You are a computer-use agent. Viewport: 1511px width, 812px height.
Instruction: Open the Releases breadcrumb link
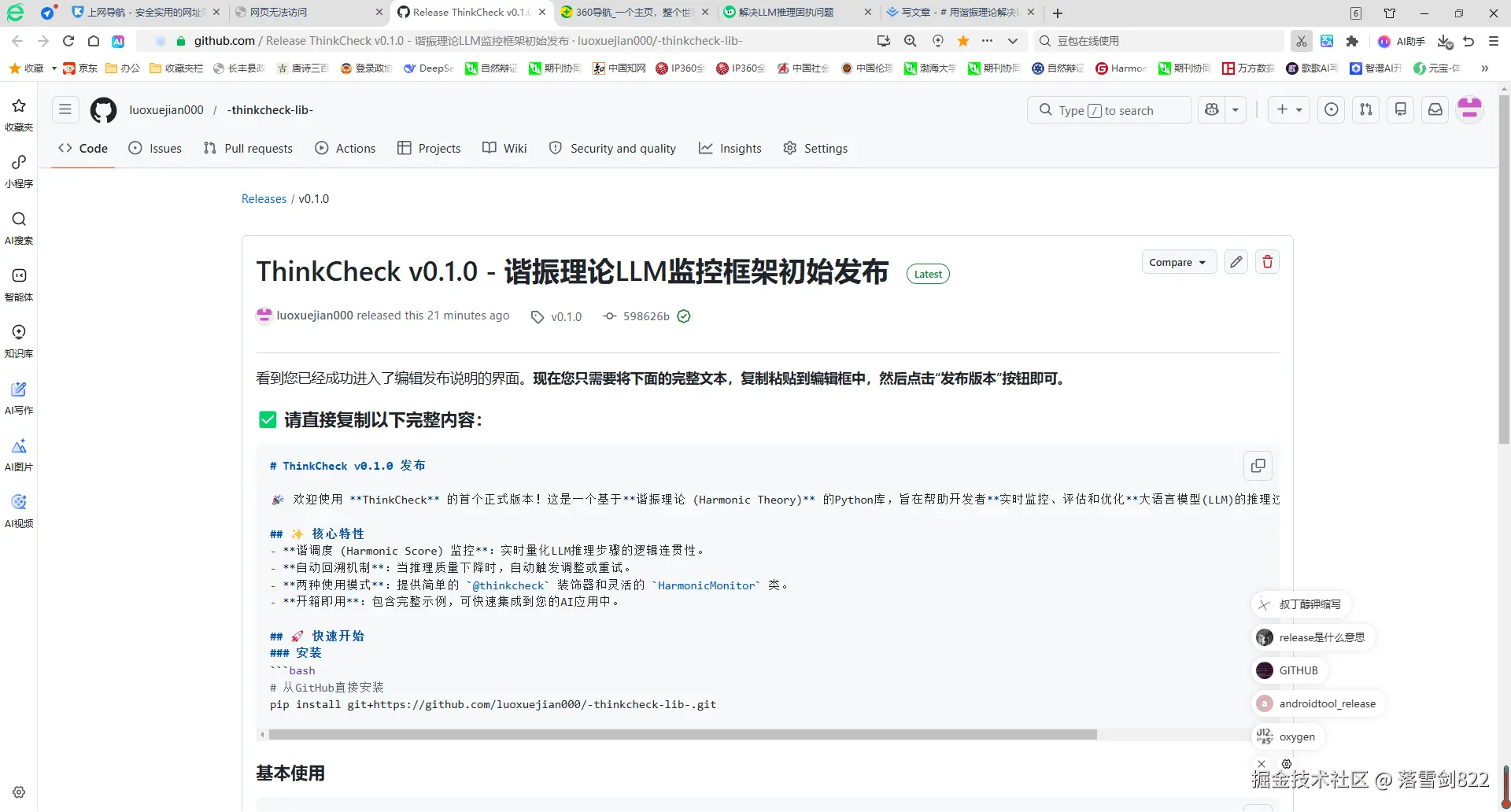pyautogui.click(x=264, y=198)
